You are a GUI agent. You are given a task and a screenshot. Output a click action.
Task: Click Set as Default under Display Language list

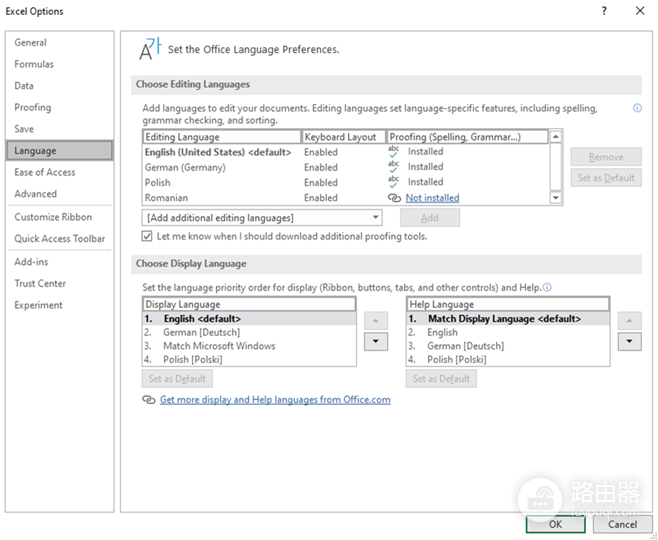[x=177, y=378]
